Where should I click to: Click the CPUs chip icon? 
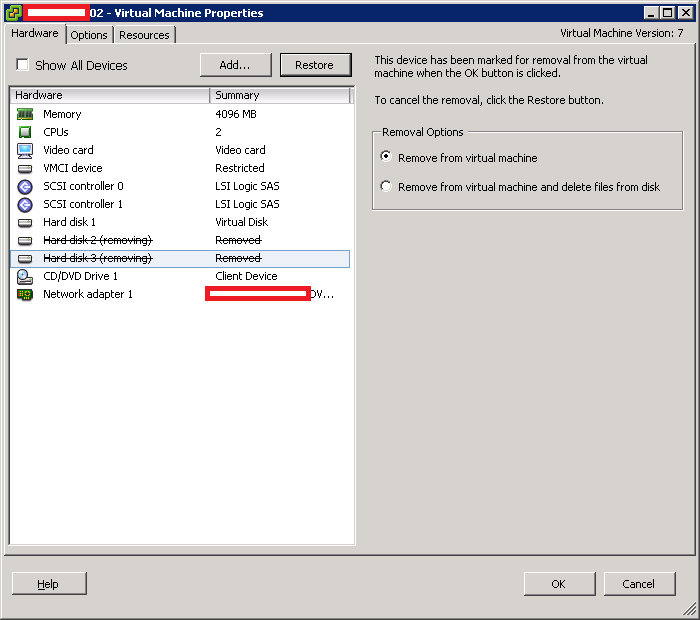(25, 132)
